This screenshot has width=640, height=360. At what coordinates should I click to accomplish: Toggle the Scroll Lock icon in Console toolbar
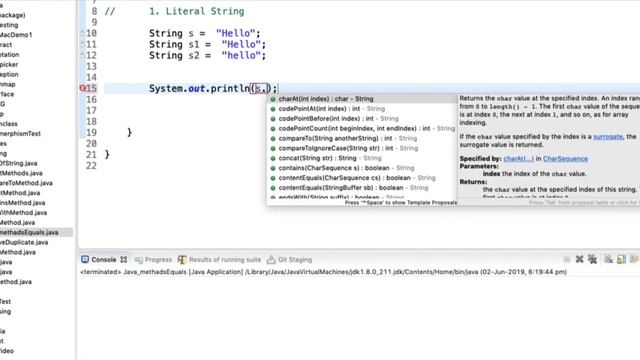pyautogui.click(x=621, y=259)
